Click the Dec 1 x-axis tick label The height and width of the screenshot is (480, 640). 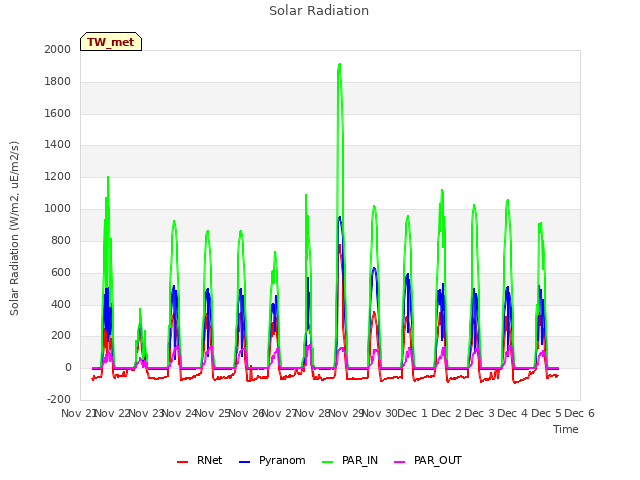point(412,413)
